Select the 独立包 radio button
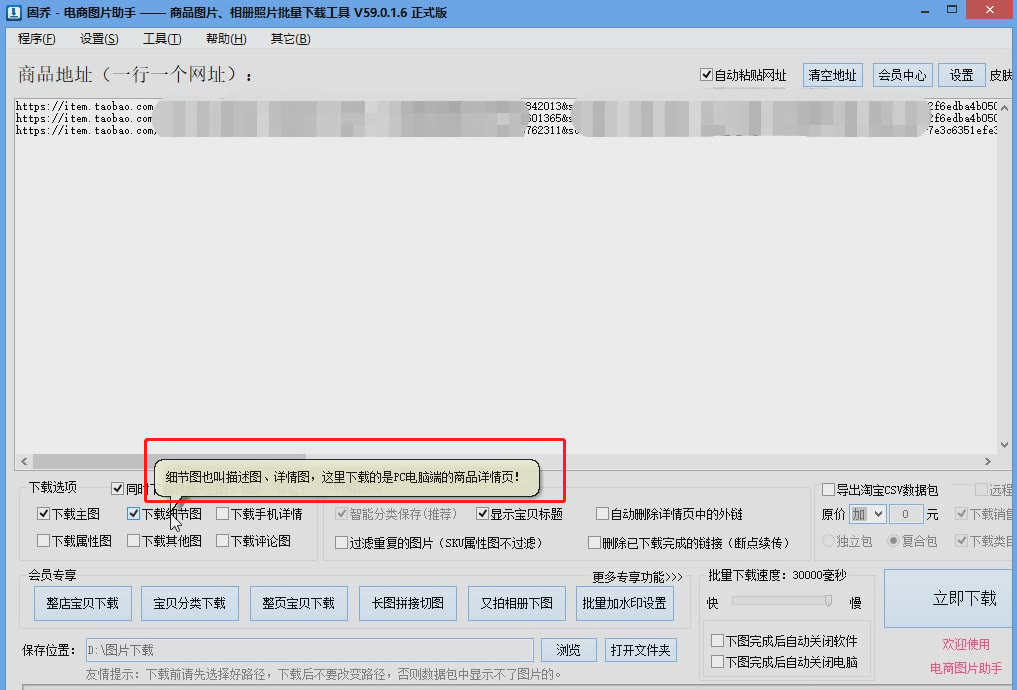This screenshot has height=690, width=1017. pyautogui.click(x=829, y=541)
